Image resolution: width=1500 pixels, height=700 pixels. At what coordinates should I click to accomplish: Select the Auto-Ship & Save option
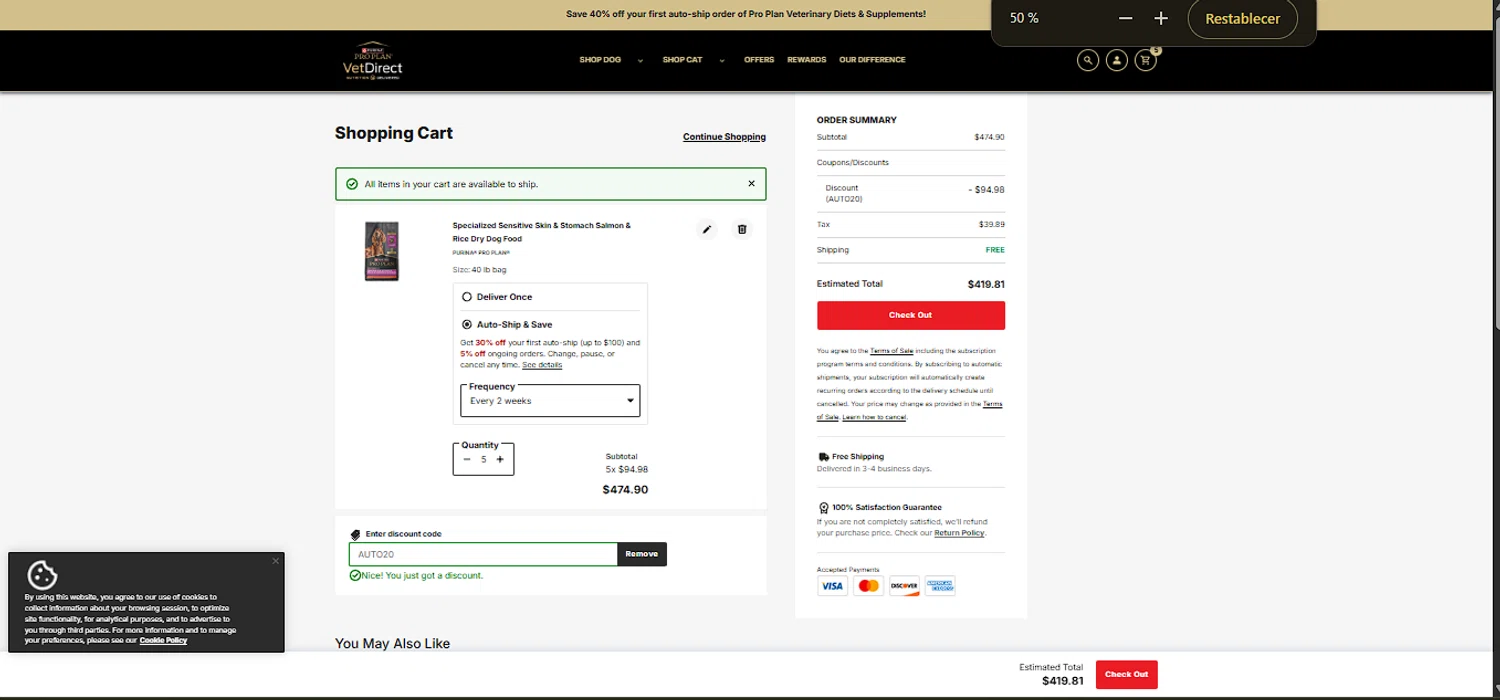(x=467, y=325)
